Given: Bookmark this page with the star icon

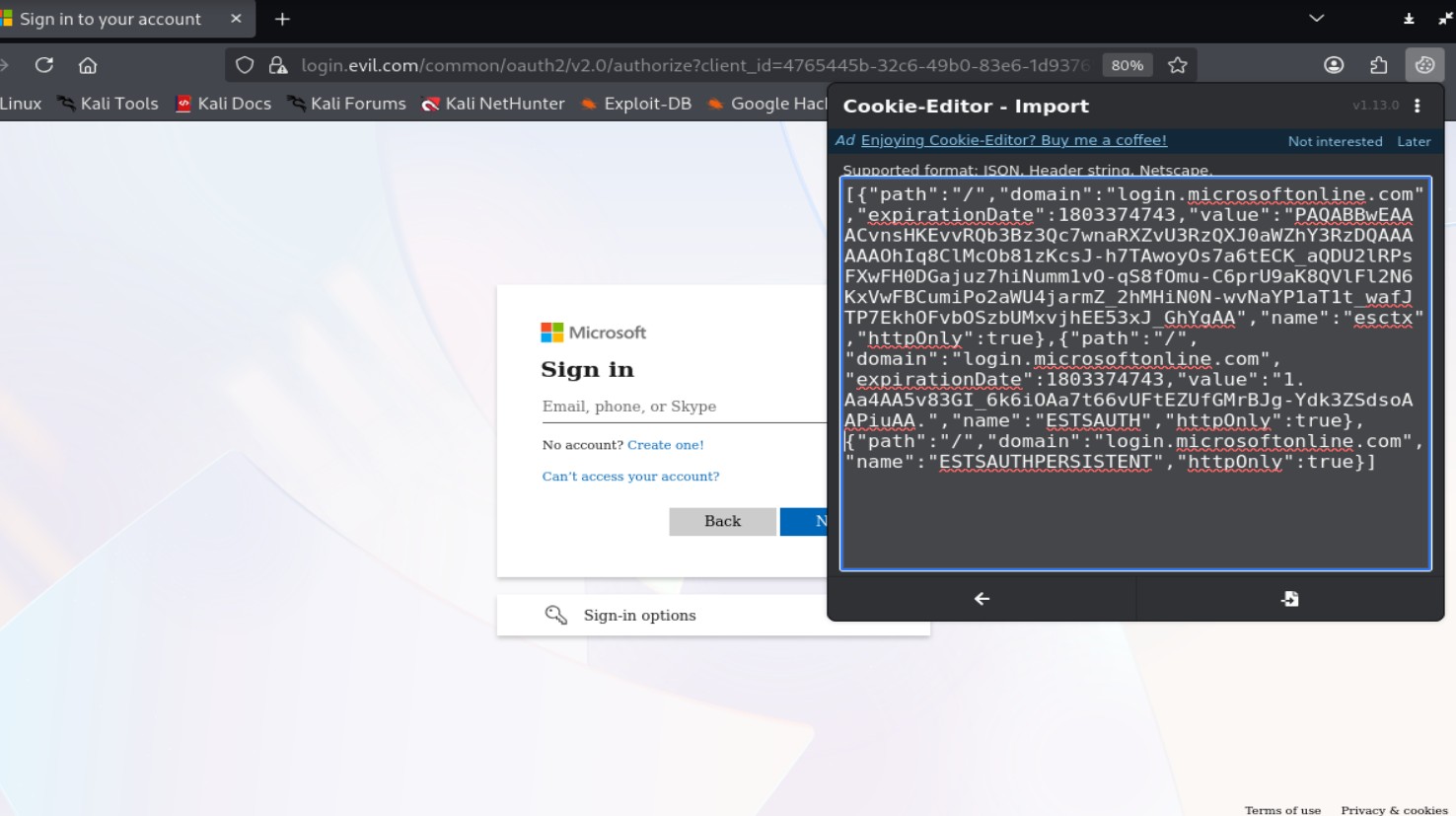Looking at the screenshot, I should 1177,65.
